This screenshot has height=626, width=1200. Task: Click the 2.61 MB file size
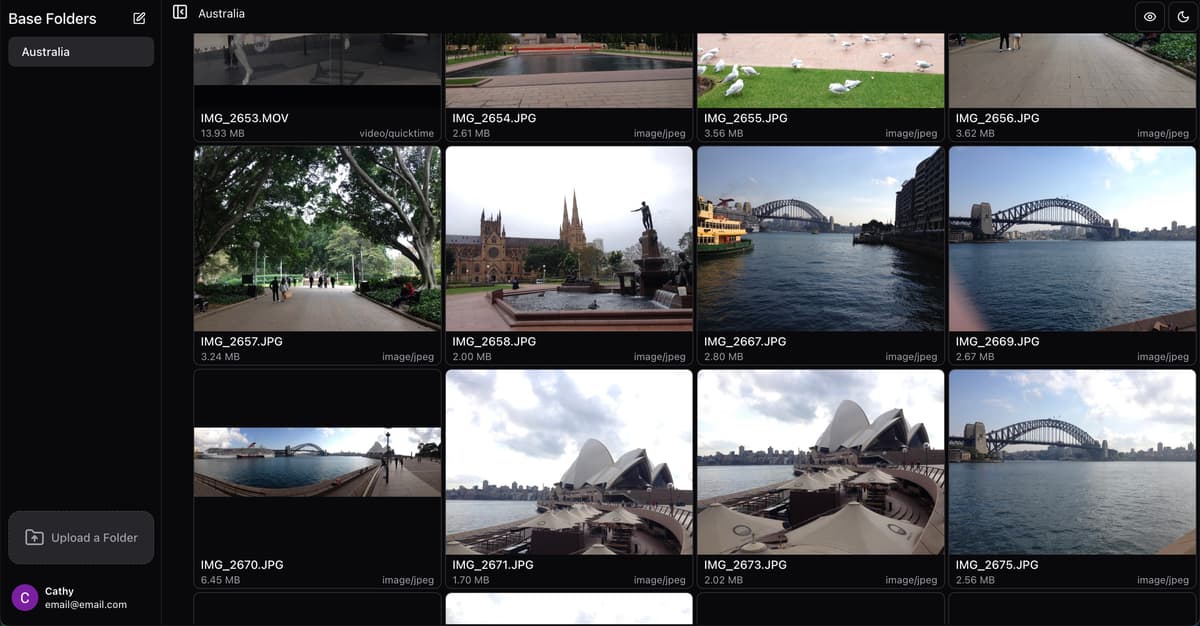tap(471, 133)
